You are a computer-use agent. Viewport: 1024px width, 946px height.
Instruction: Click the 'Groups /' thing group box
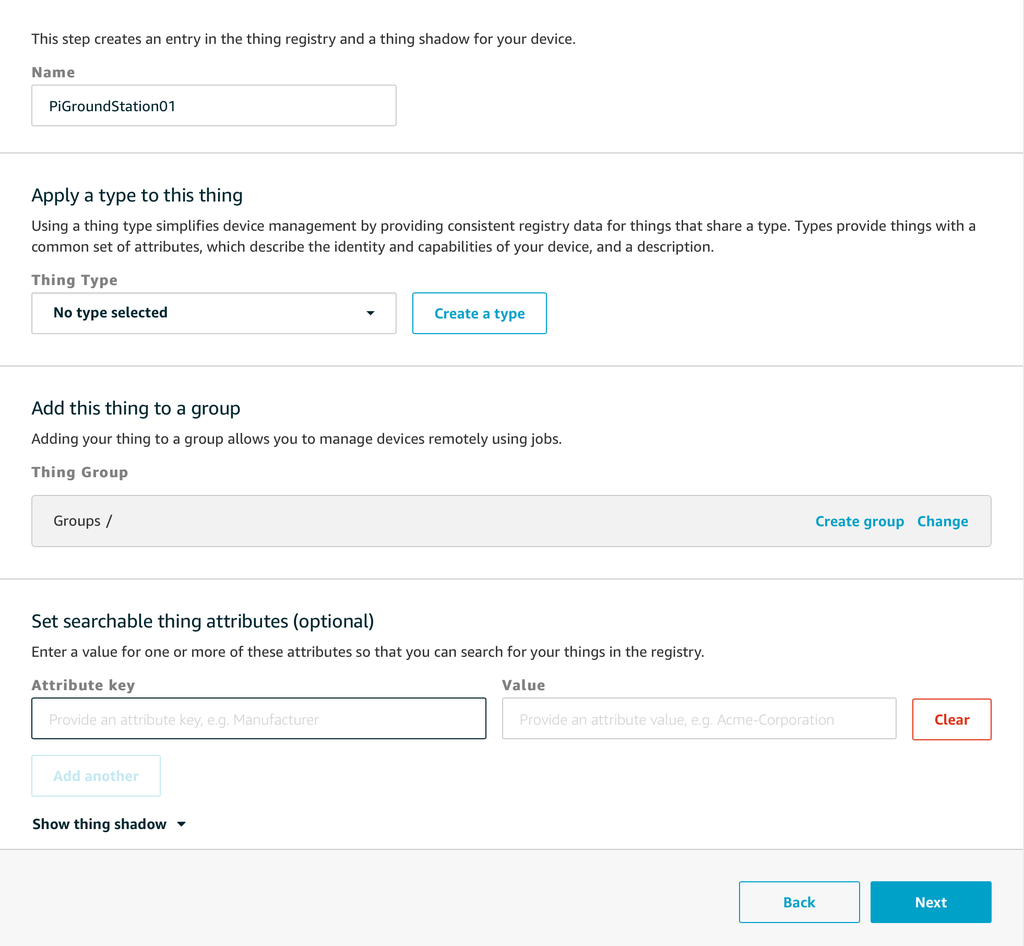tap(400, 521)
